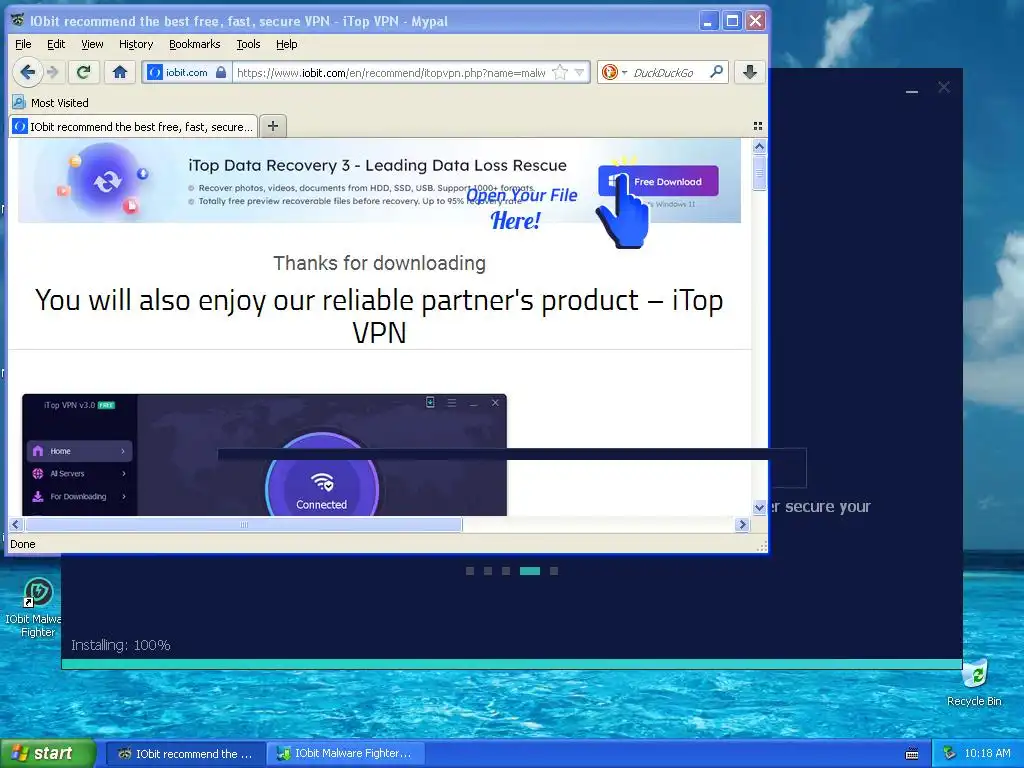Click the browser Forward arrow

pos(54,72)
